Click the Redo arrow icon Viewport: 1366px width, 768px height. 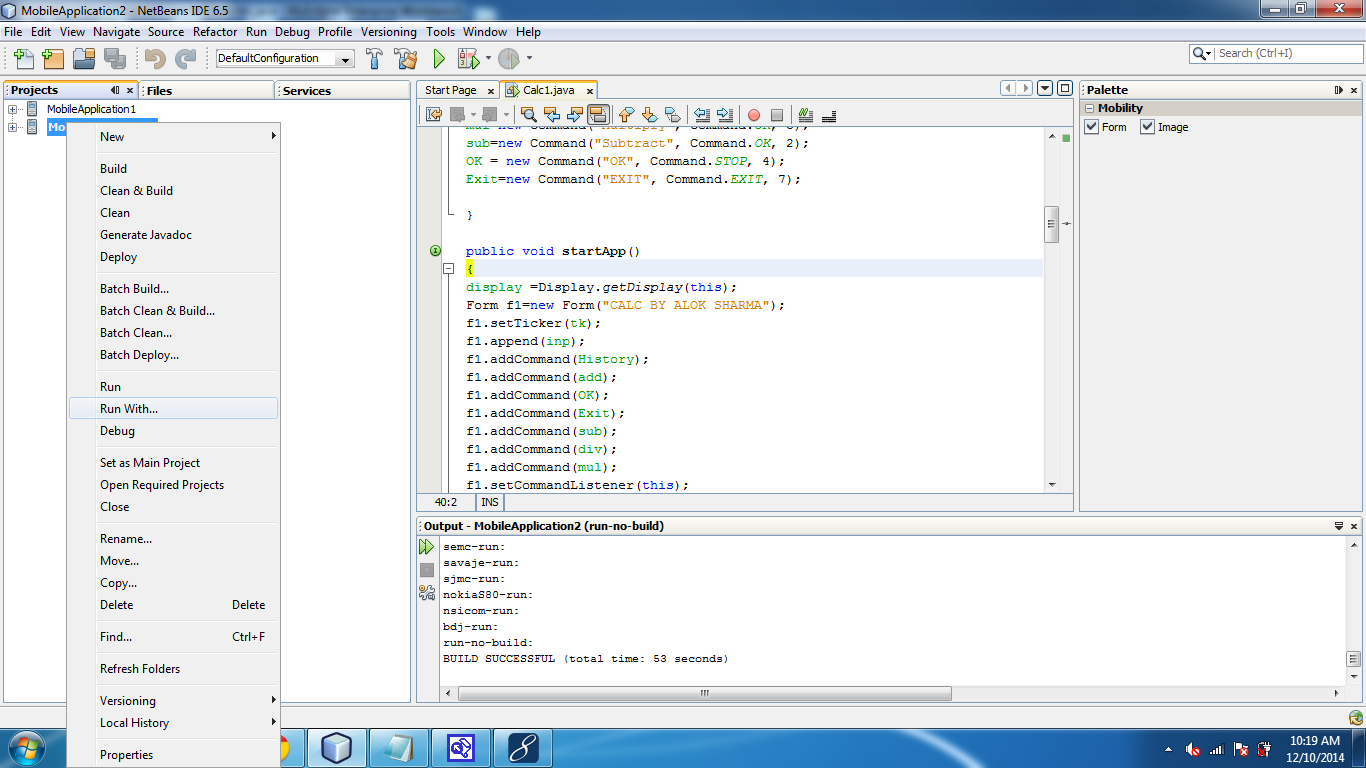186,59
